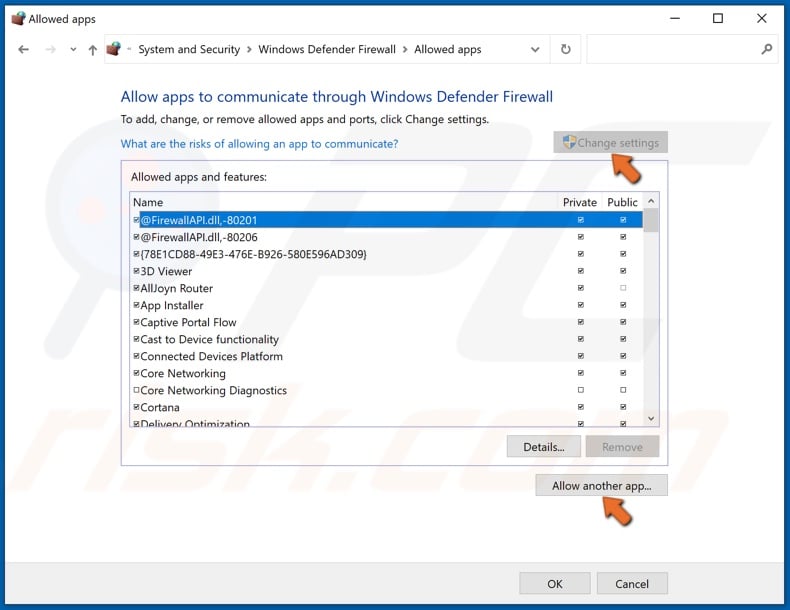Click the list scrollbar thumb
Viewport: 790px width, 610px height.
coord(651,221)
